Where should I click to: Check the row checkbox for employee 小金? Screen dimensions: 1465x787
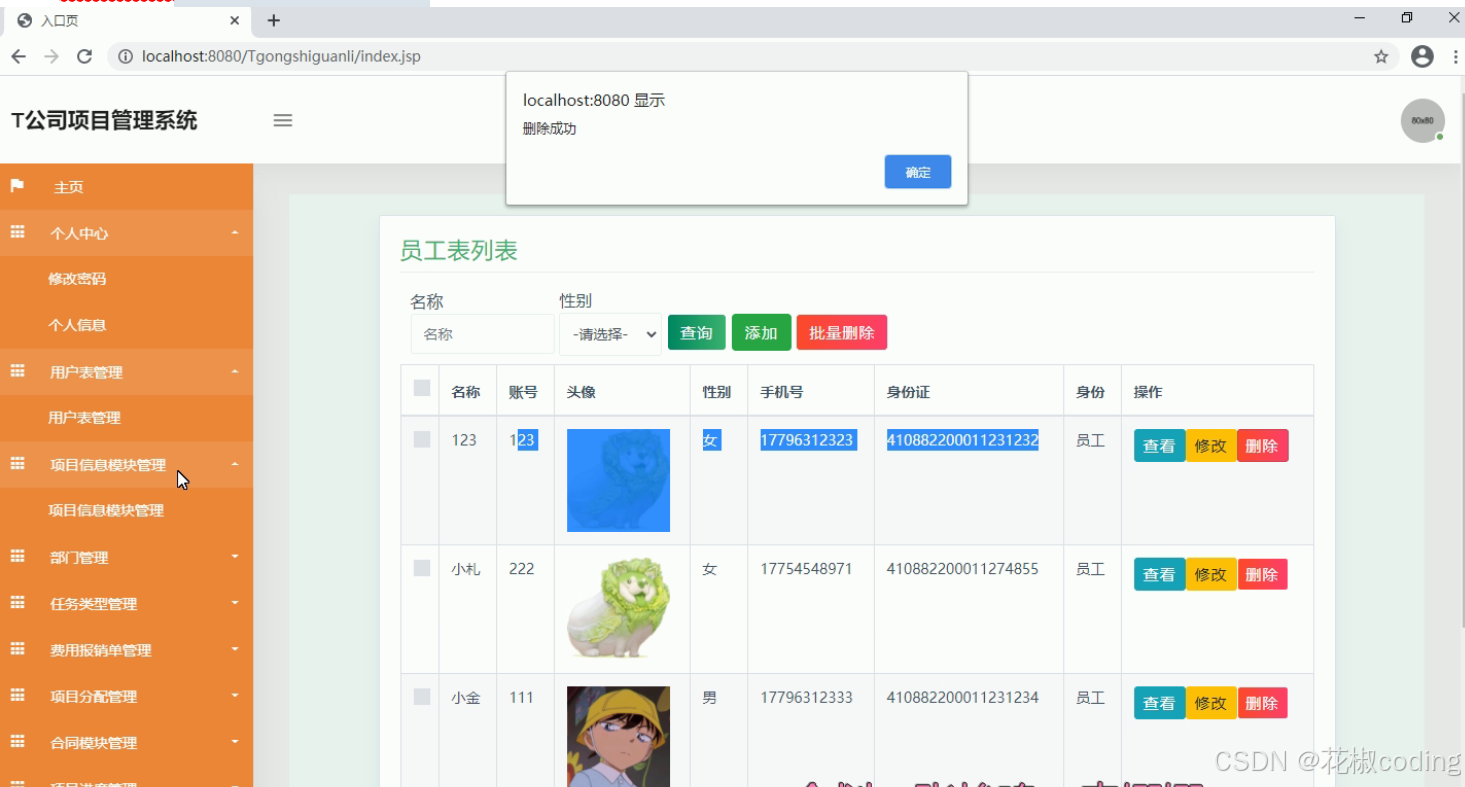(420, 697)
